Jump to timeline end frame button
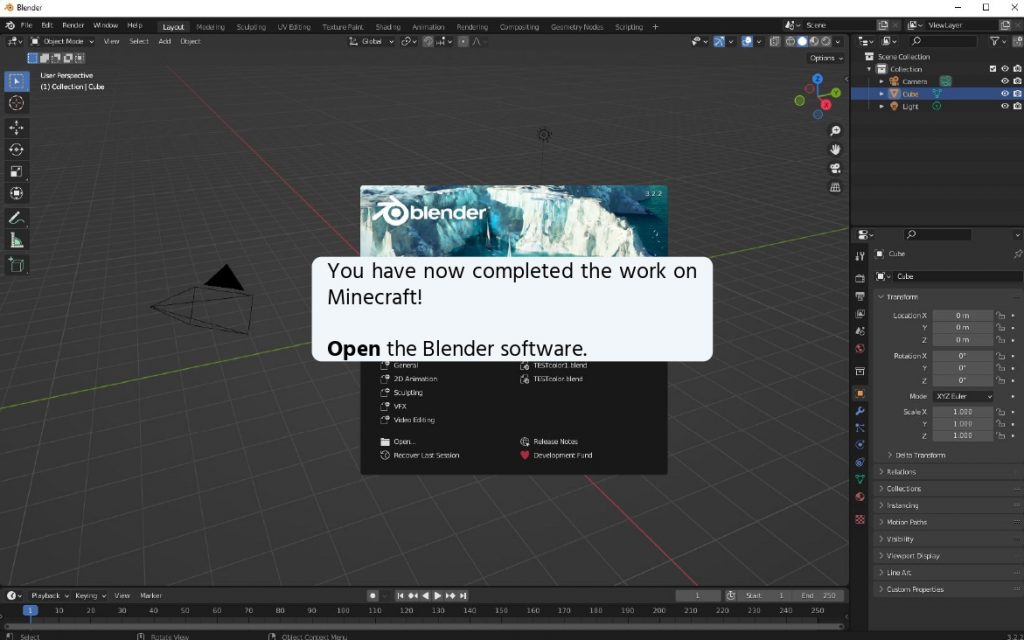1024x640 pixels. [x=463, y=596]
